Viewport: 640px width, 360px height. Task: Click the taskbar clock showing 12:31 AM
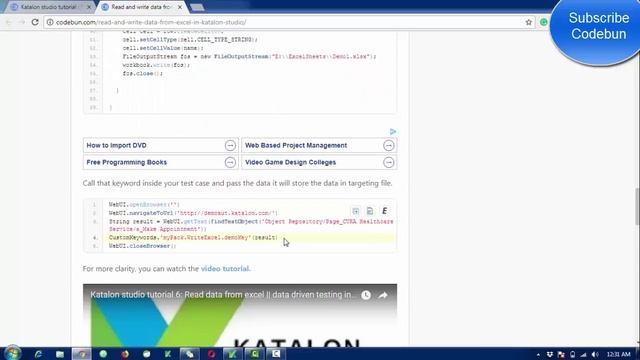pos(618,354)
